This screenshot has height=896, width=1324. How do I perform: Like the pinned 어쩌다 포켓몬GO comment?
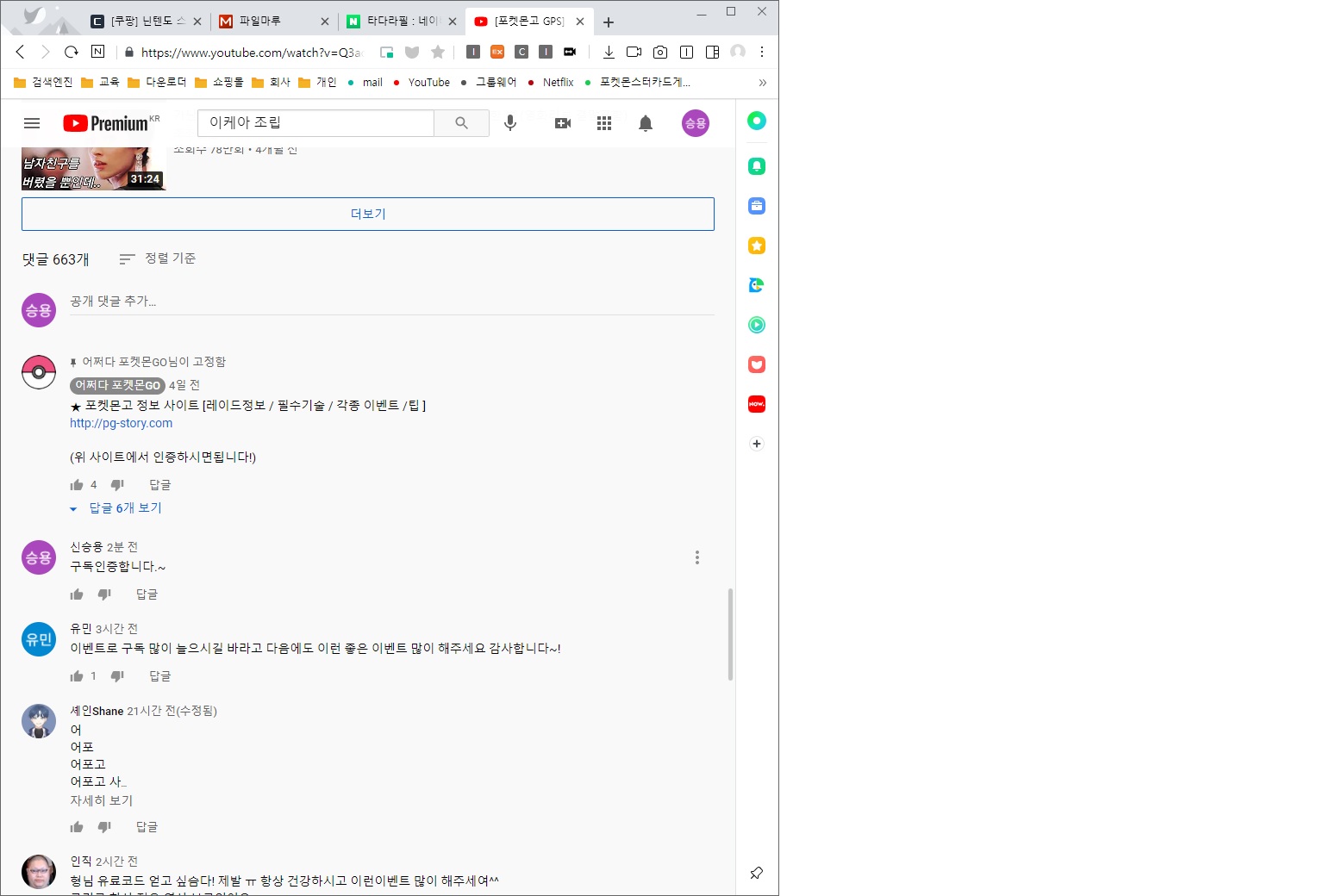click(77, 485)
